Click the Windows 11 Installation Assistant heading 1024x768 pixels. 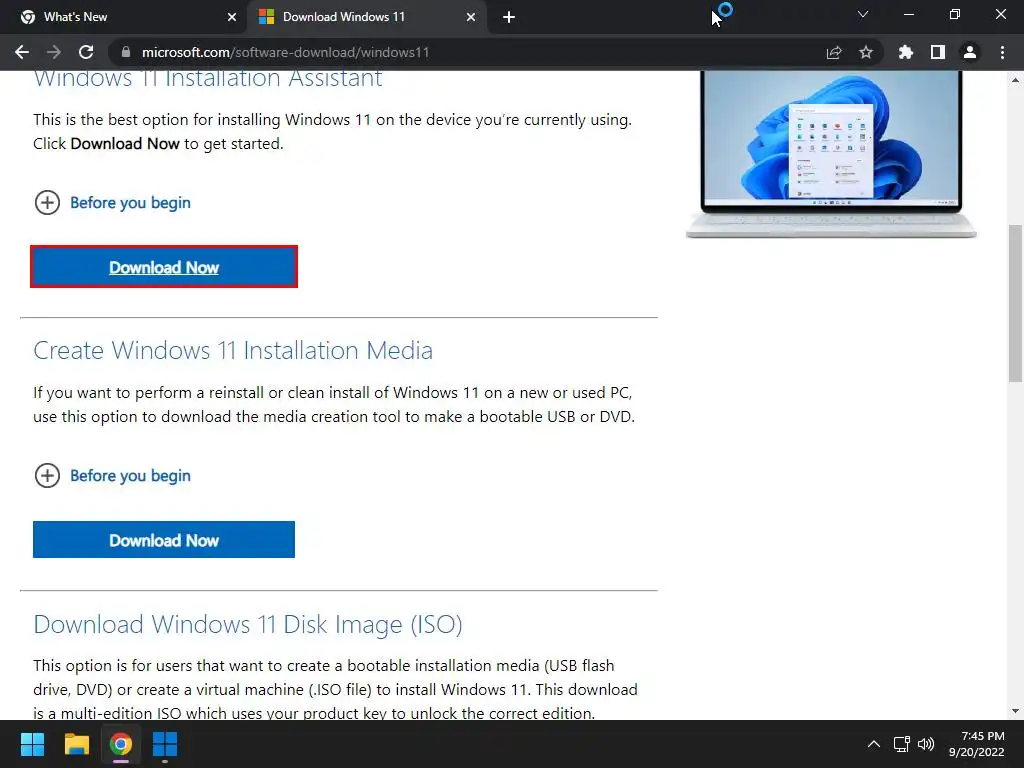pos(208,79)
